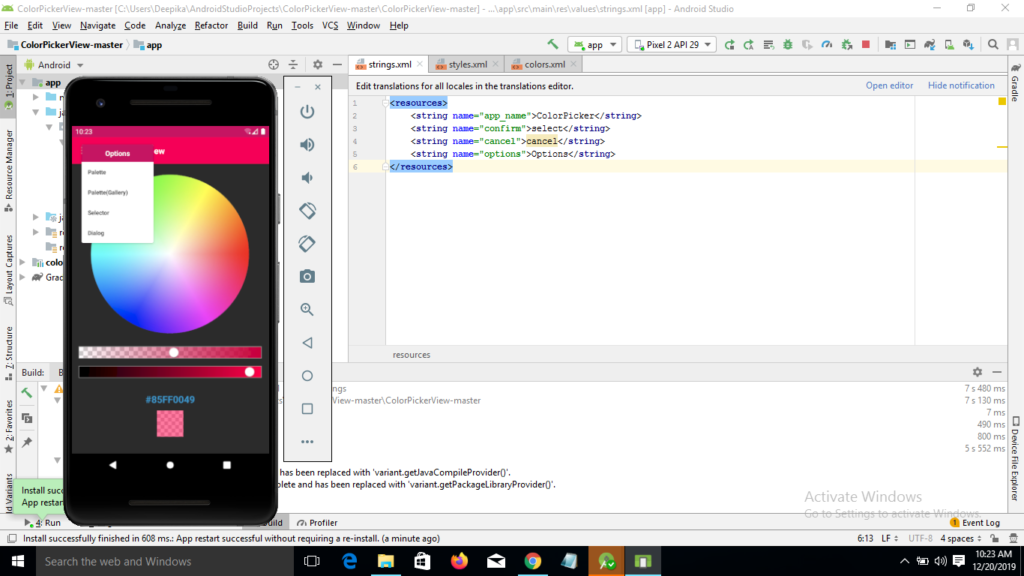
Task: Open the Refactor menu
Action: [x=211, y=25]
